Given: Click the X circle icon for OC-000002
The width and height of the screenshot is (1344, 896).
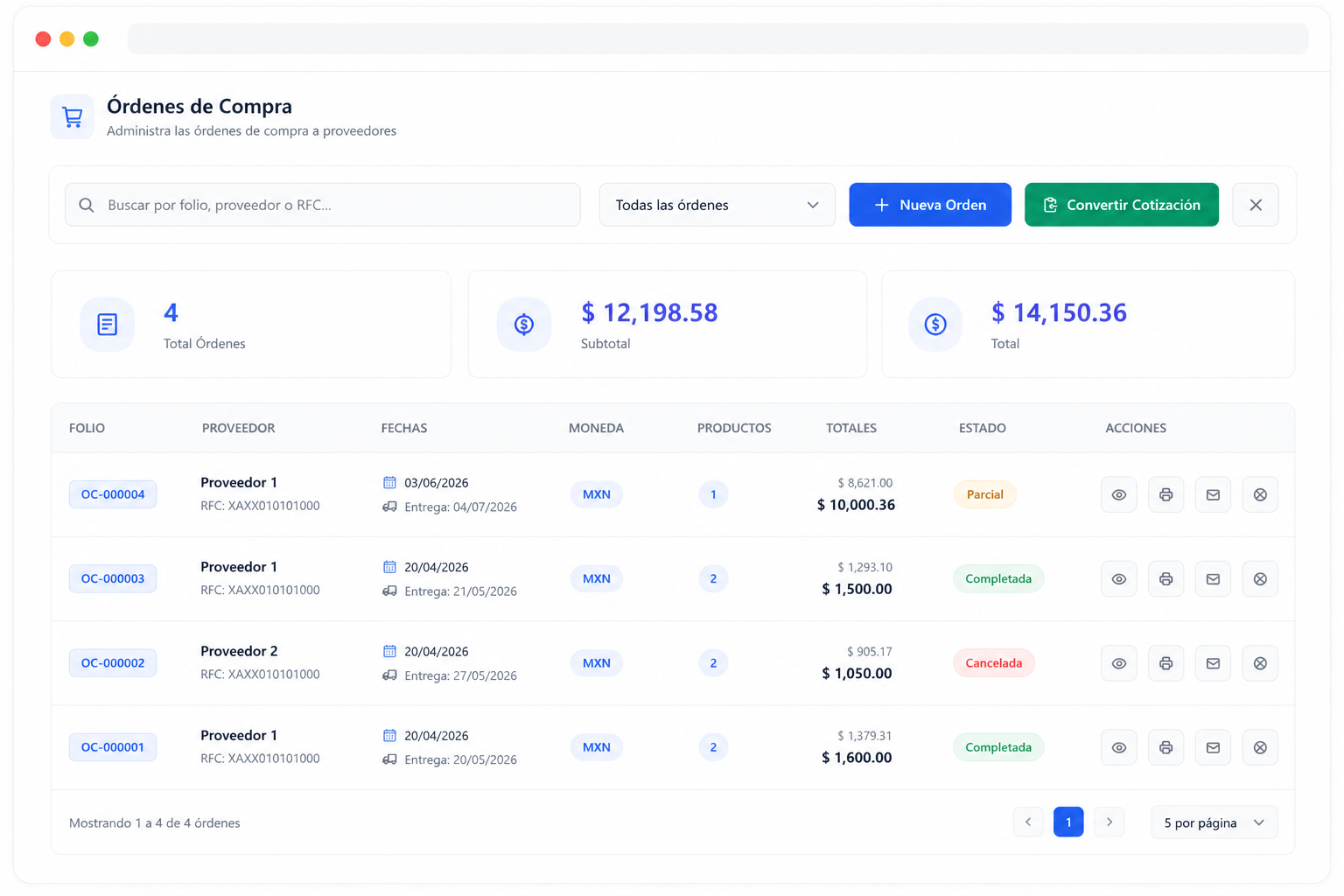Looking at the screenshot, I should pyautogui.click(x=1260, y=663).
